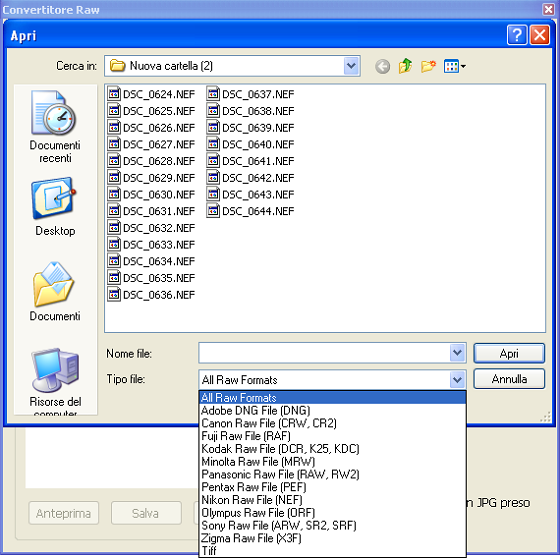This screenshot has height=559, width=560.
Task: Choose Canon Raw File (CRW, CR2)
Action: pyautogui.click(x=332, y=423)
